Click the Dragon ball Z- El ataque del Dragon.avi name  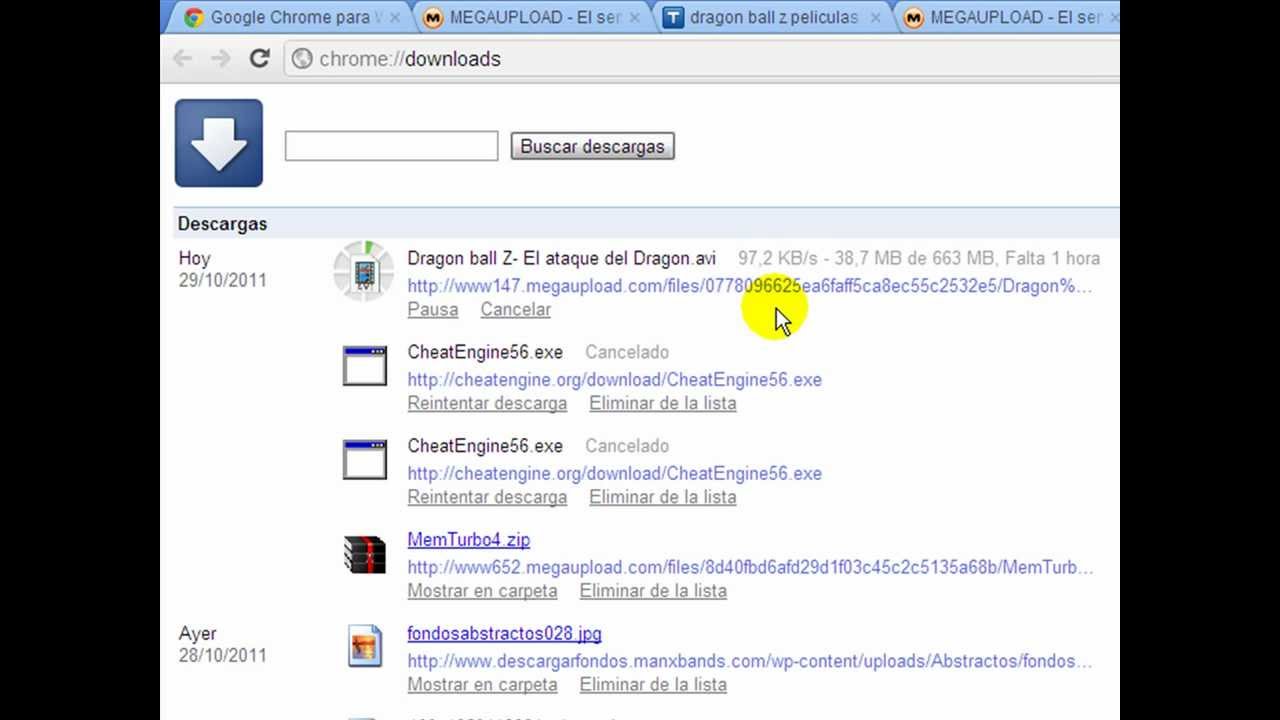(561, 259)
